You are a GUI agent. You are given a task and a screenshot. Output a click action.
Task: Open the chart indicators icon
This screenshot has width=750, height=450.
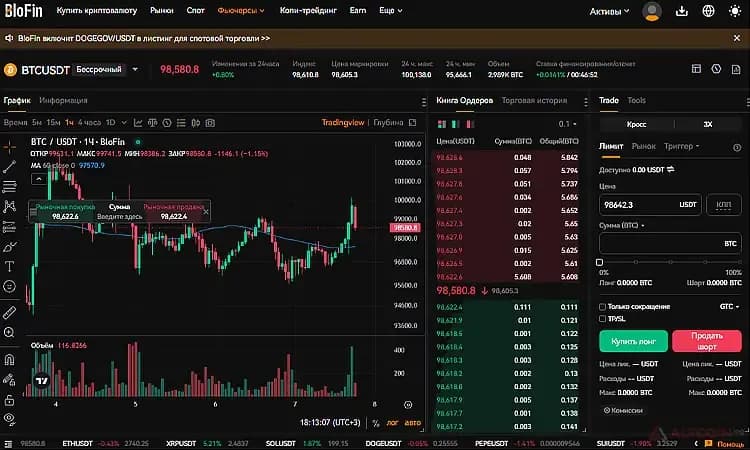[138, 123]
